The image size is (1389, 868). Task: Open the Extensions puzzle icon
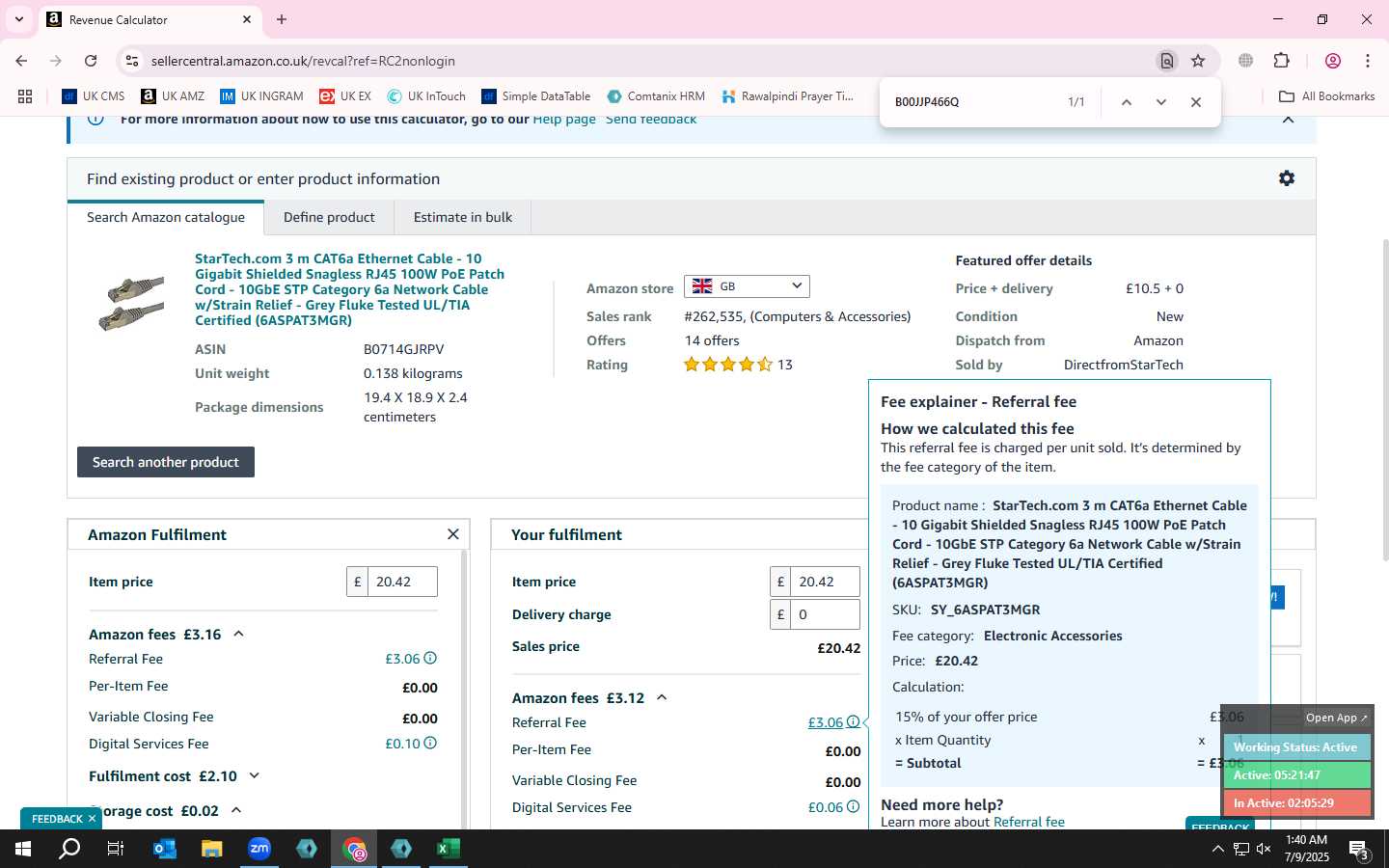pyautogui.click(x=1281, y=61)
